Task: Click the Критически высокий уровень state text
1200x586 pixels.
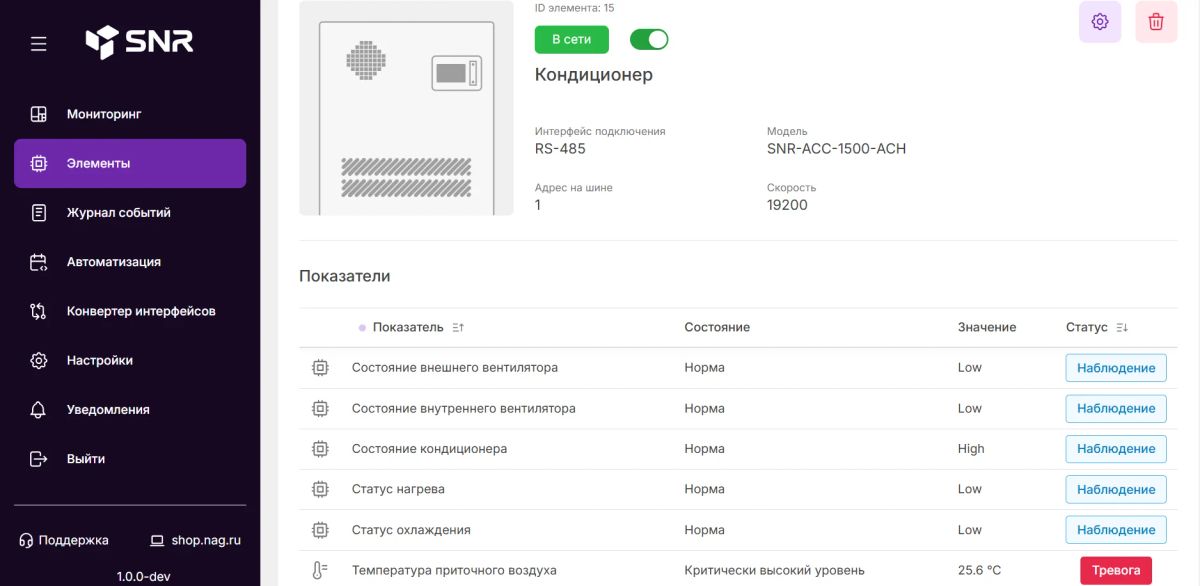Action: 775,570
